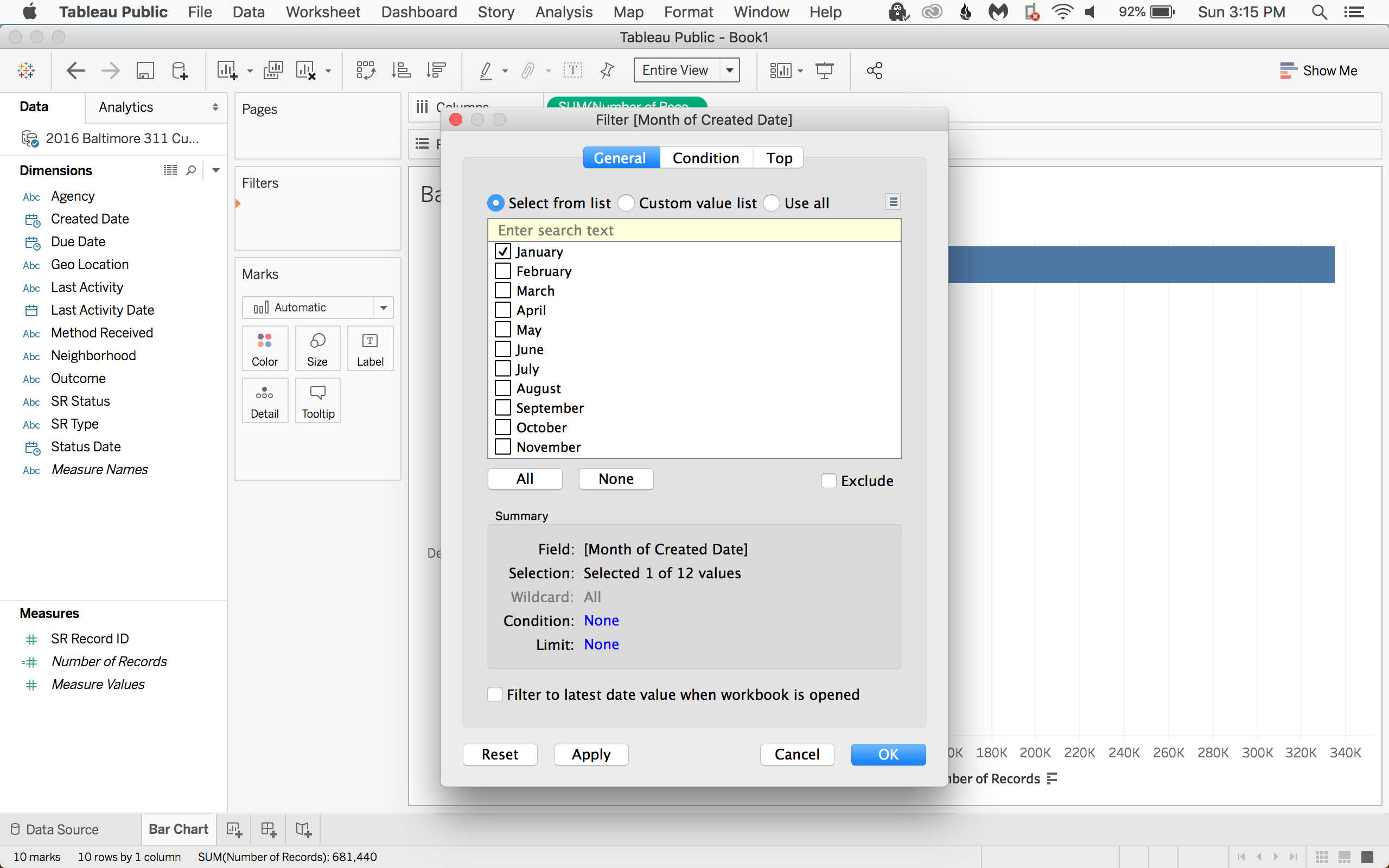Switch to the Analytics tab
Viewport: 1389px width, 868px height.
pos(126,107)
